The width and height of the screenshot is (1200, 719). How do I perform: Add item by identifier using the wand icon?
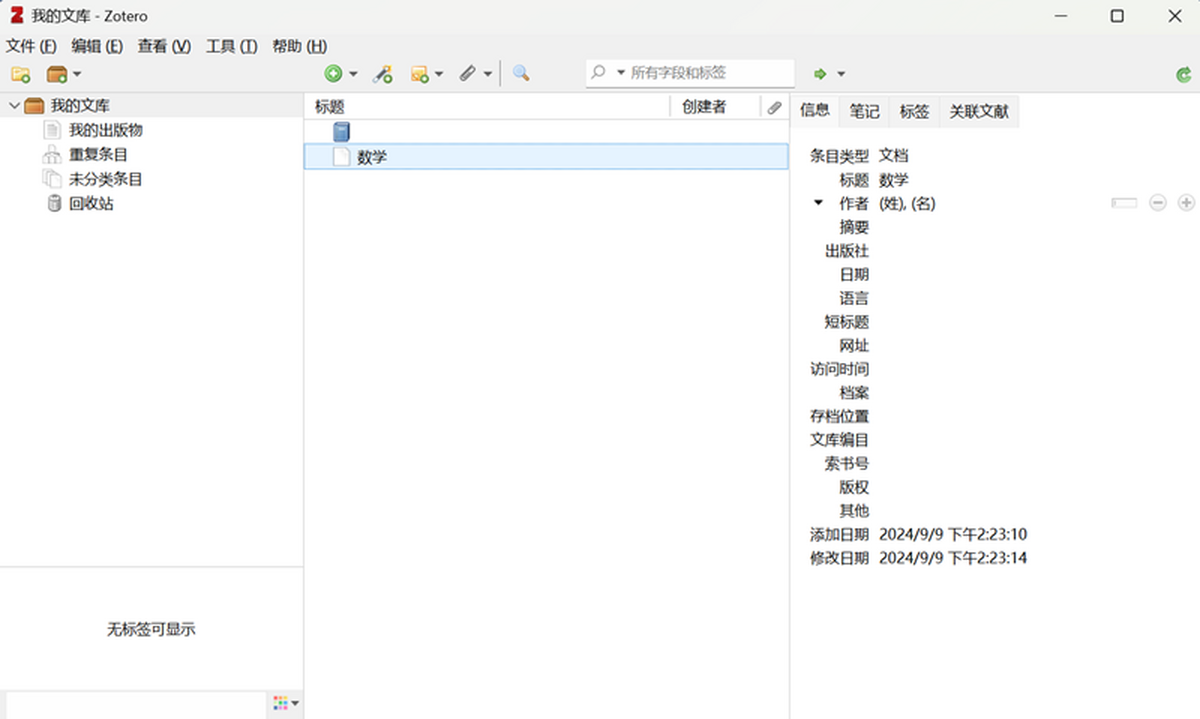click(383, 73)
